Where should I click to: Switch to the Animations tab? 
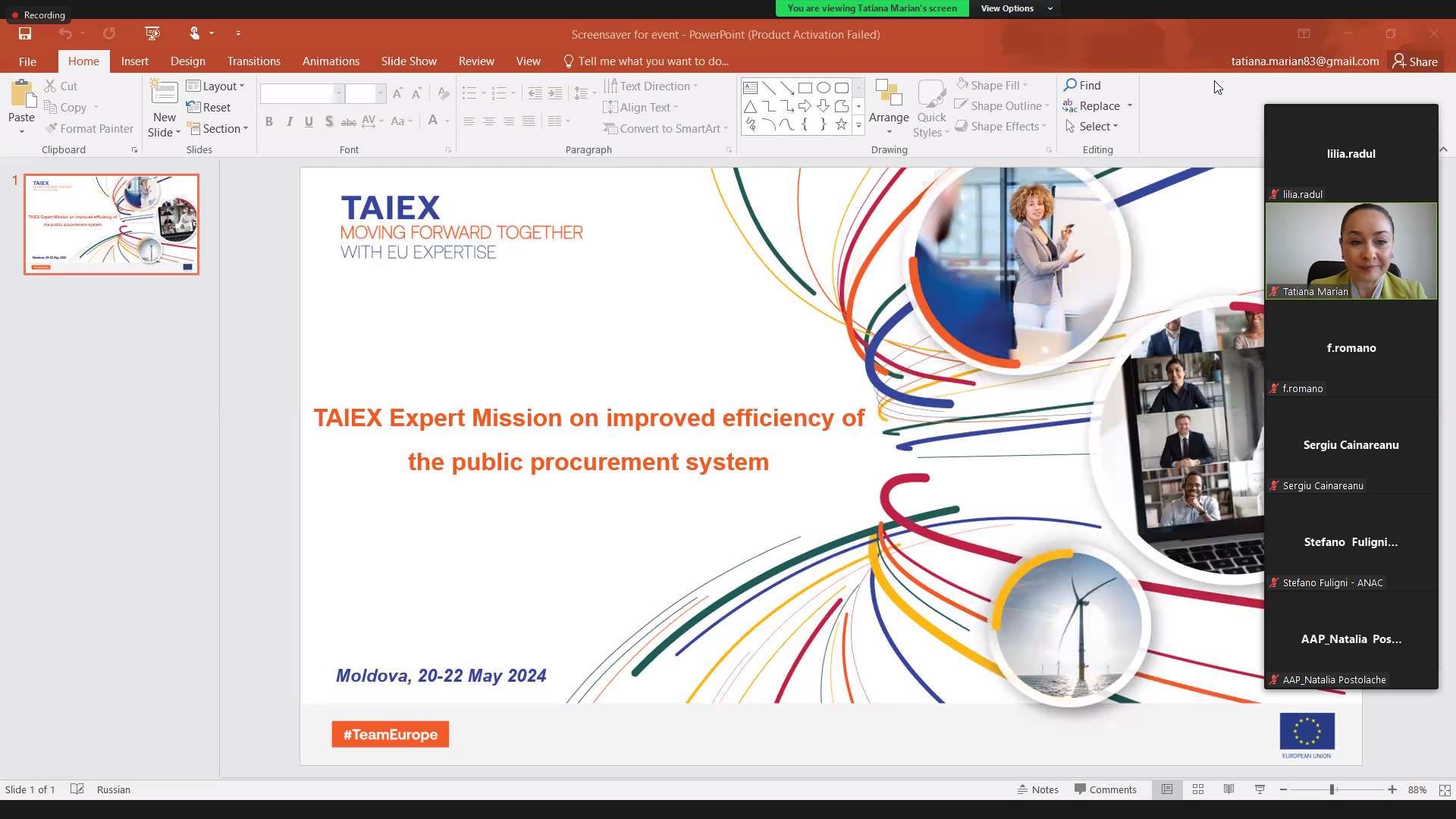pos(331,61)
